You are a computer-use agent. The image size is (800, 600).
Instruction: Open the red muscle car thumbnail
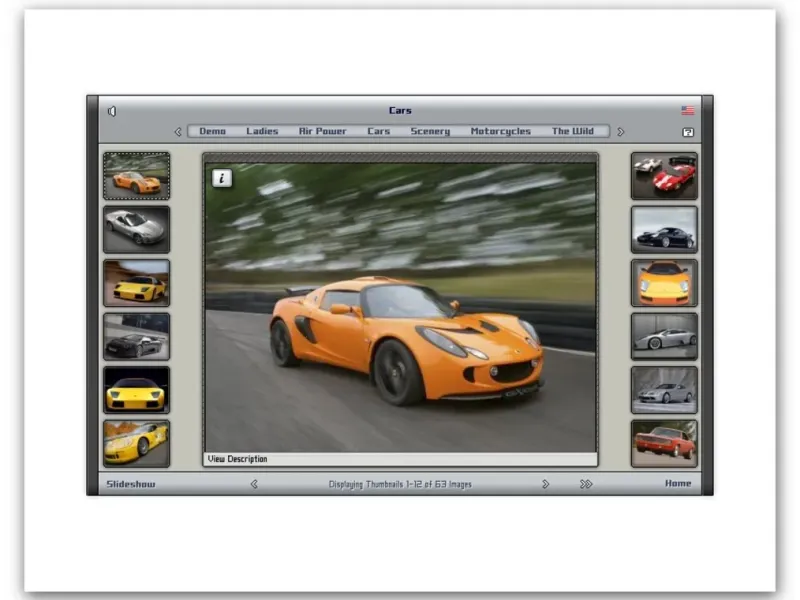pos(664,443)
